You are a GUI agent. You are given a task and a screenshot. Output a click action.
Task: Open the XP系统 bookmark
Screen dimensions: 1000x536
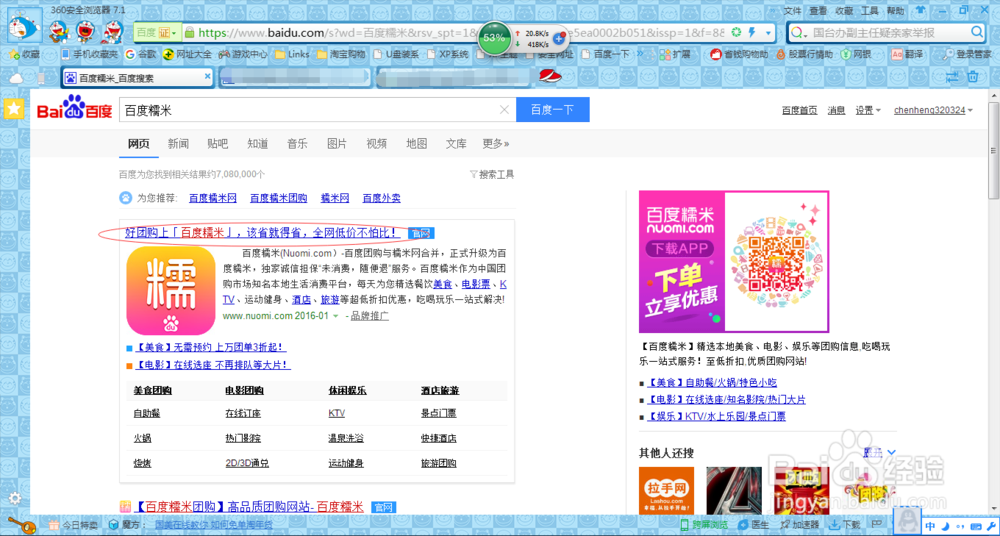click(x=447, y=55)
